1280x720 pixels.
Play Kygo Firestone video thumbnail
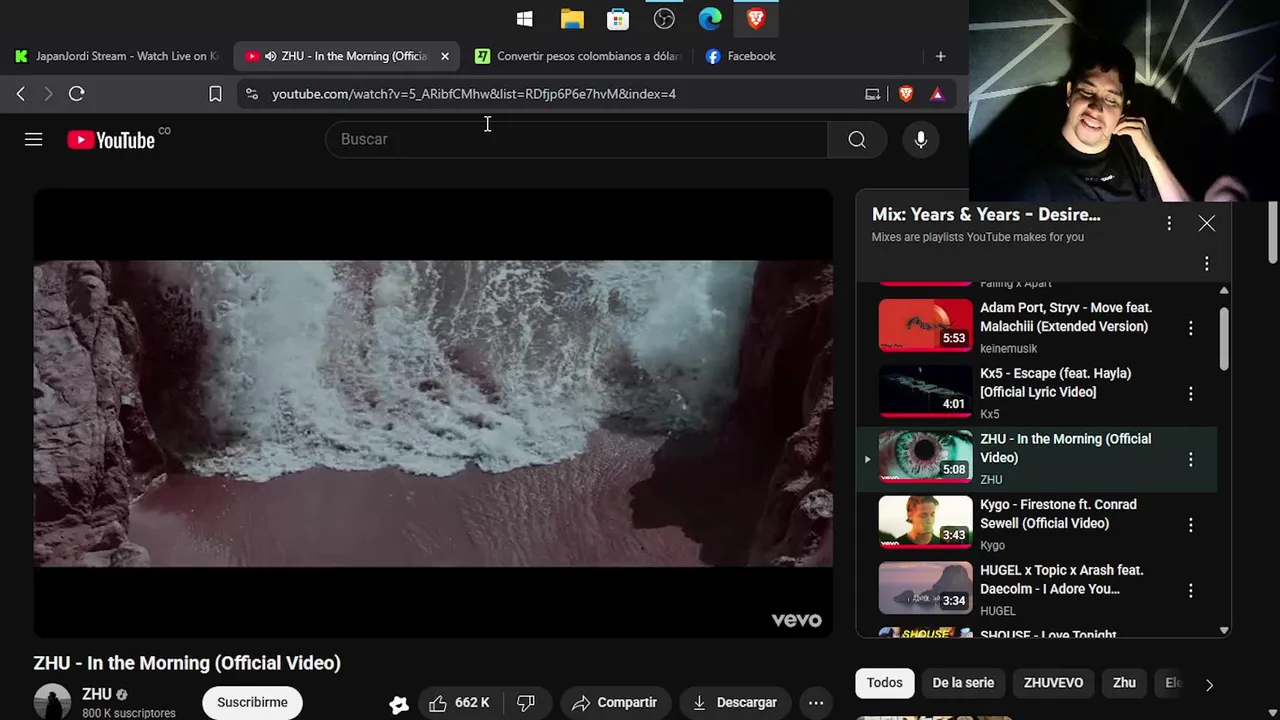(925, 522)
